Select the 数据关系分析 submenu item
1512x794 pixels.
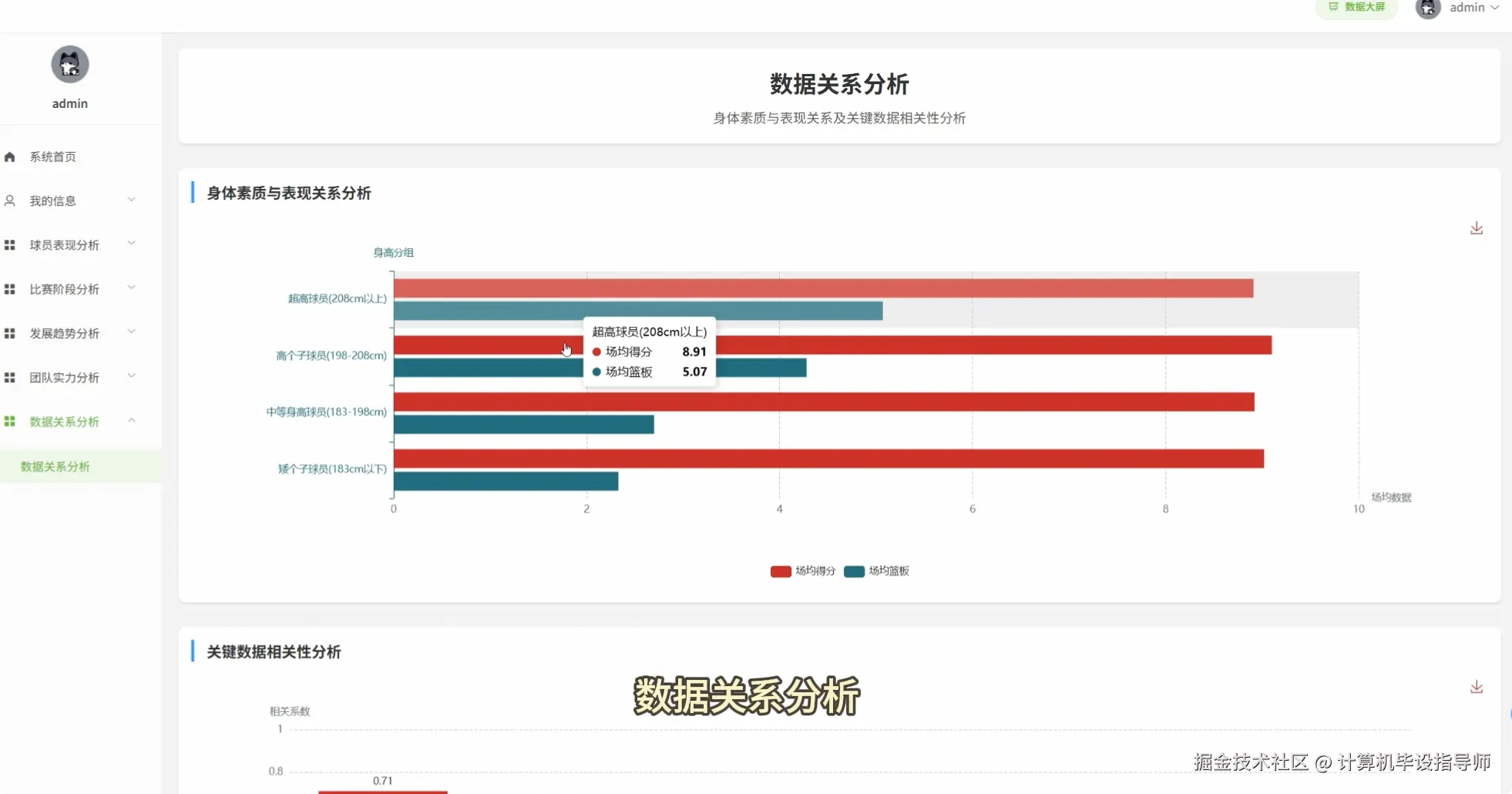coord(80,466)
